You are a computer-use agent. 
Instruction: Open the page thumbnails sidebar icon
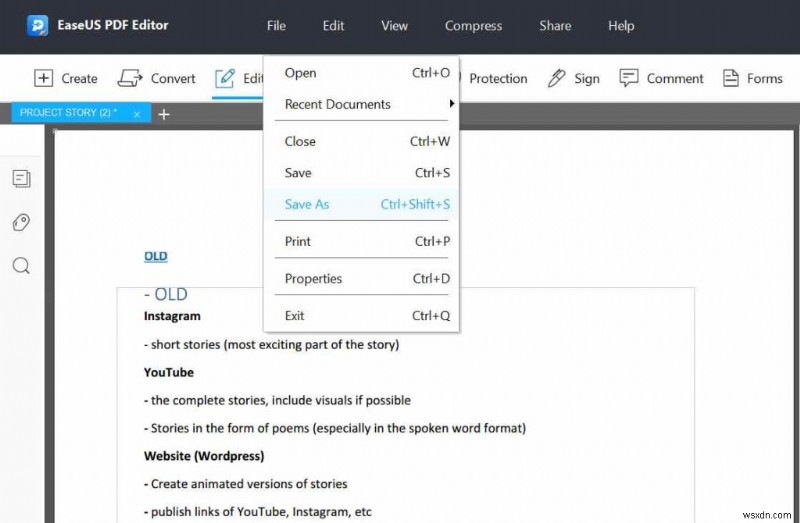coord(21,179)
